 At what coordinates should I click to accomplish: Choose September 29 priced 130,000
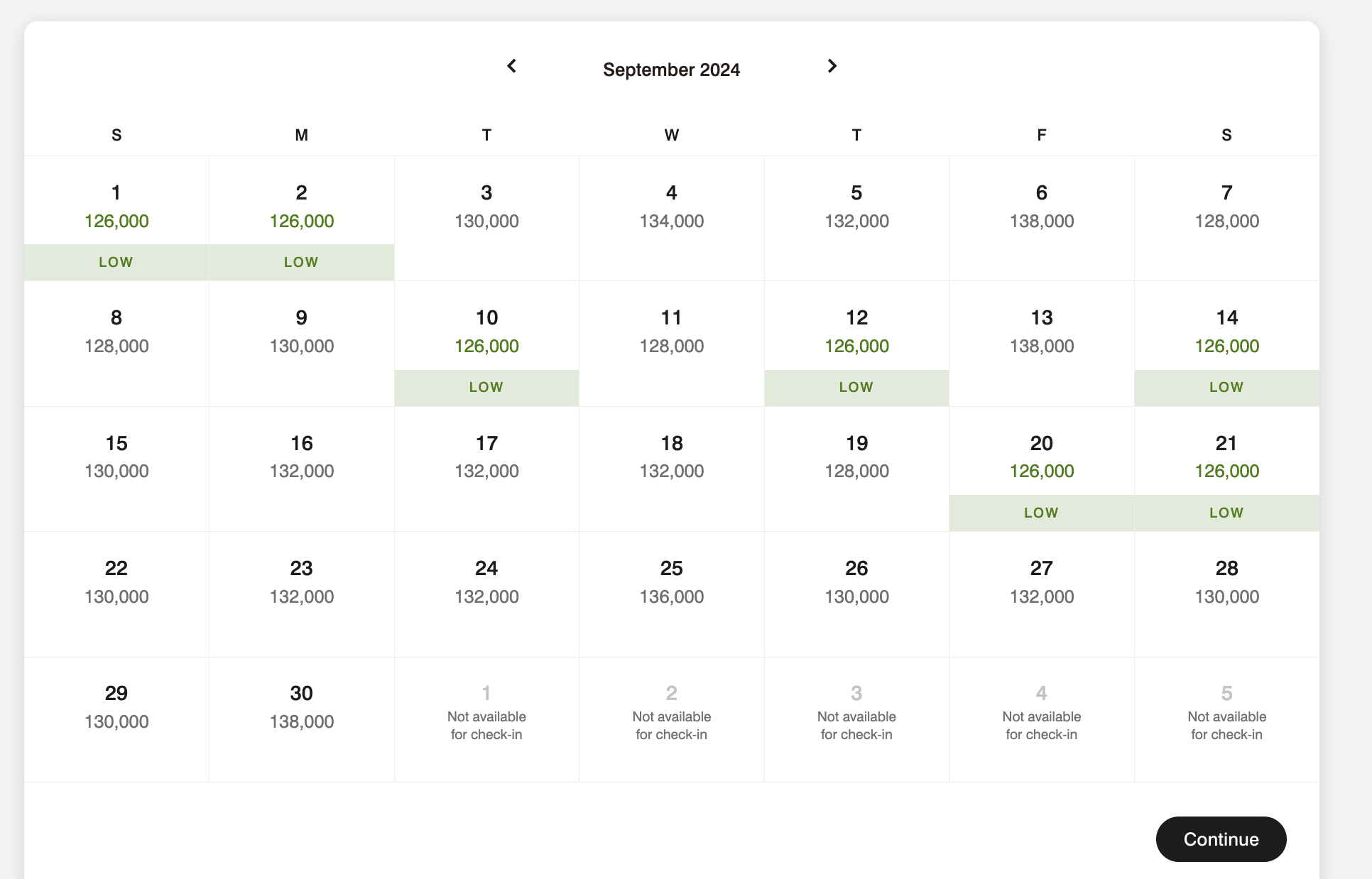(116, 719)
